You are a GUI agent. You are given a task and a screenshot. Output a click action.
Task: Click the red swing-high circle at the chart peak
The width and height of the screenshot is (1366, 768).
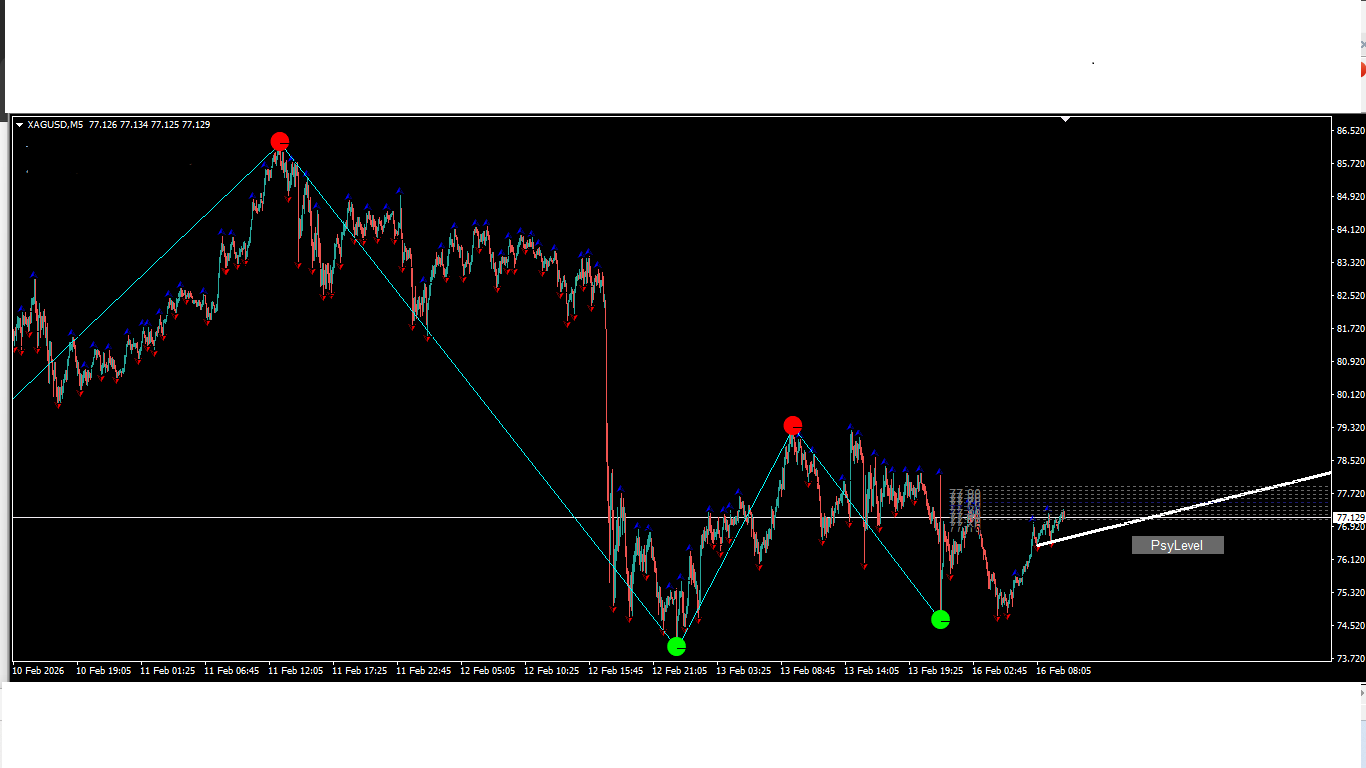coord(280,142)
